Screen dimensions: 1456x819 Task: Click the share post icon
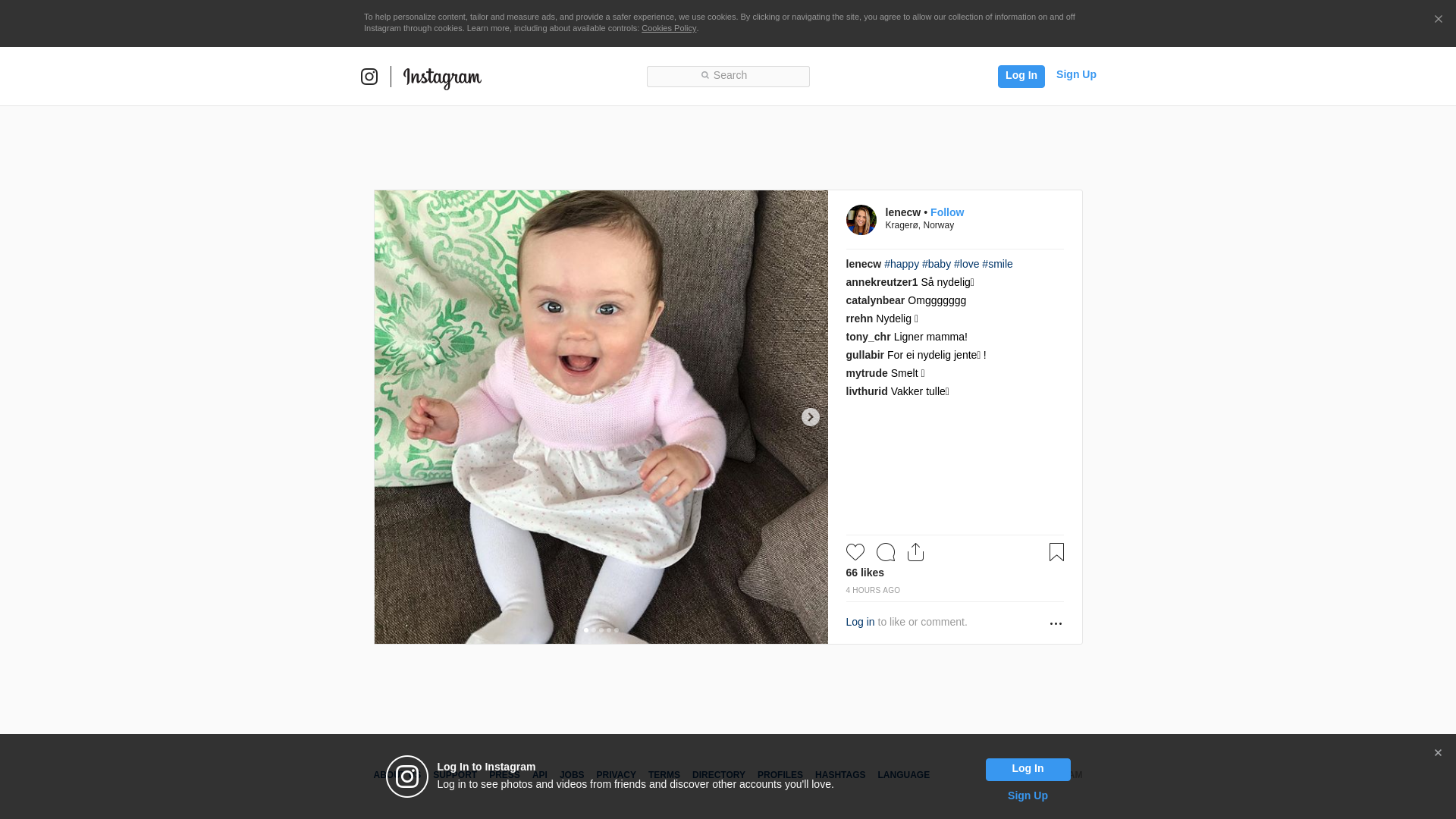915,552
